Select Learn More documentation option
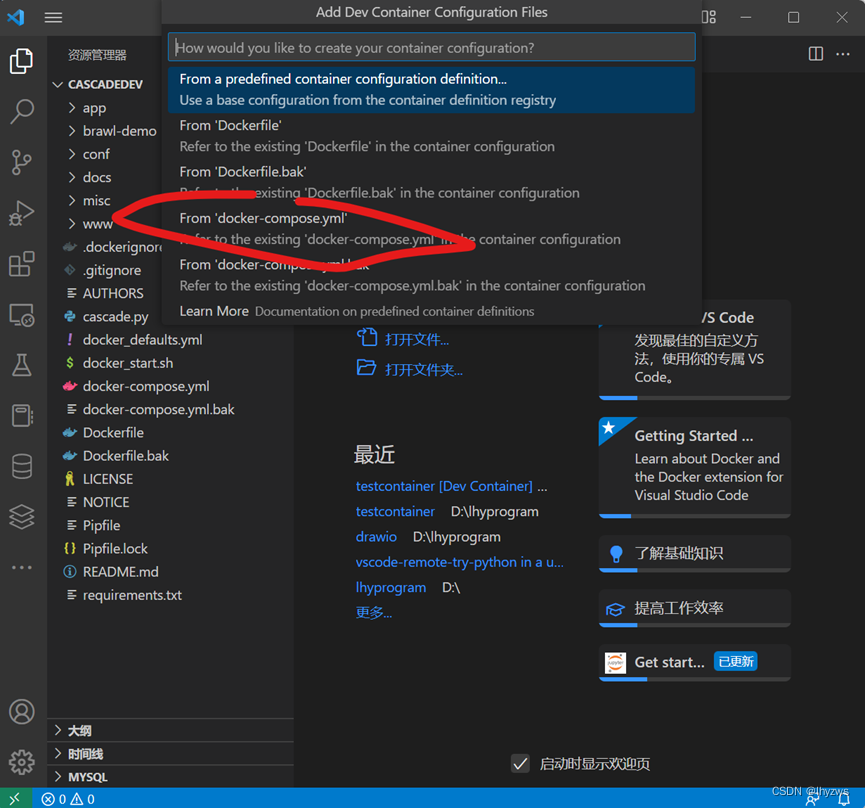This screenshot has width=865, height=808. click(431, 311)
